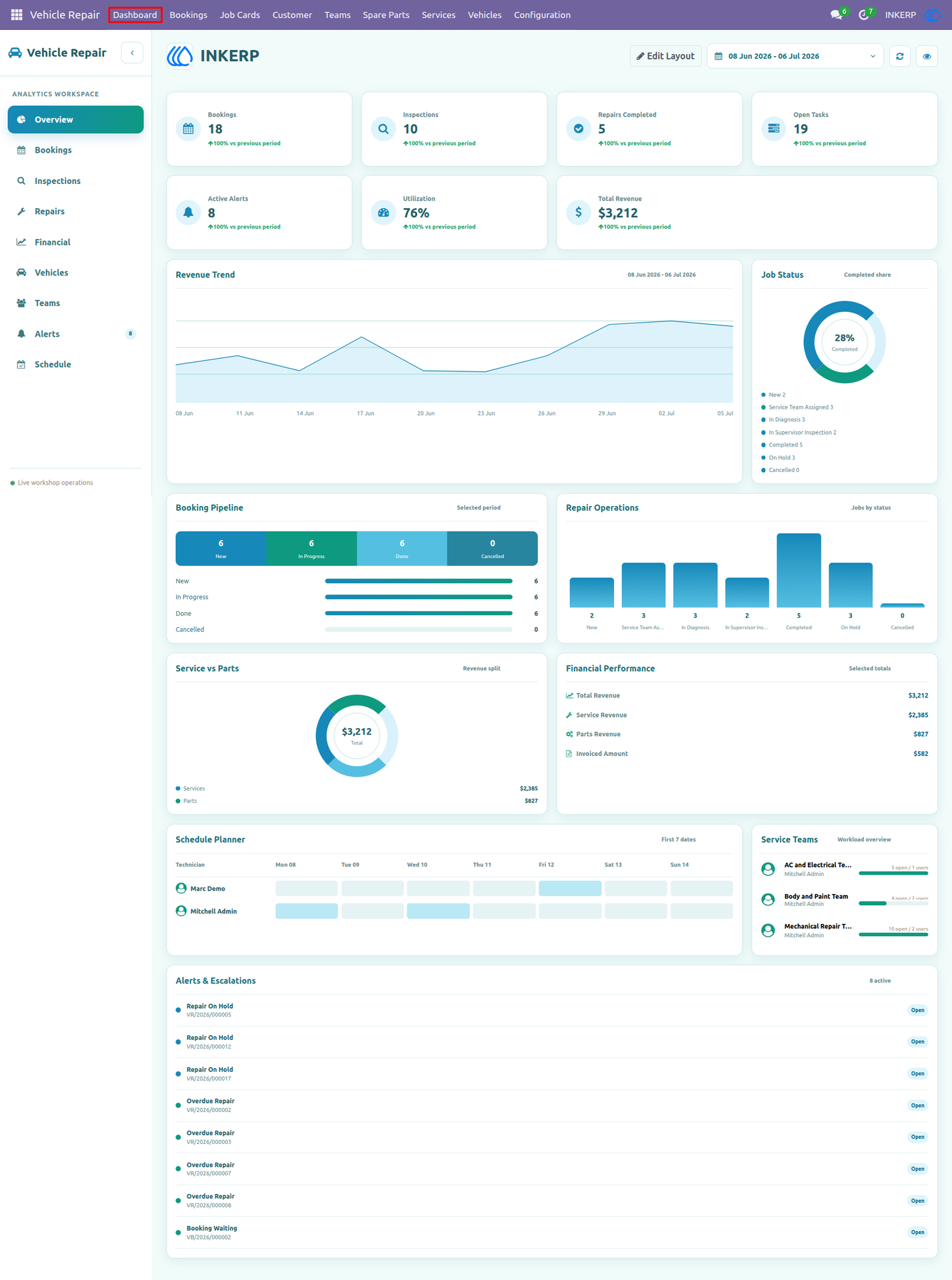Viewport: 952px width, 1280px height.
Task: Open the date range dropdown
Action: point(795,56)
